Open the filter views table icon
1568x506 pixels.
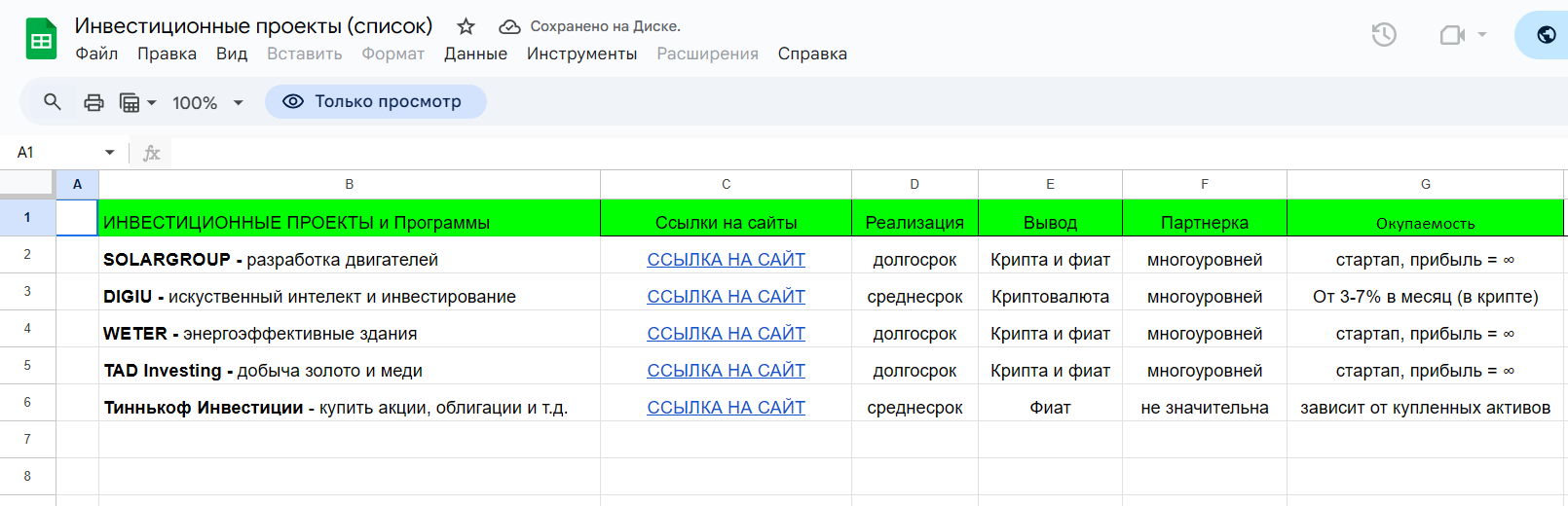click(x=130, y=102)
